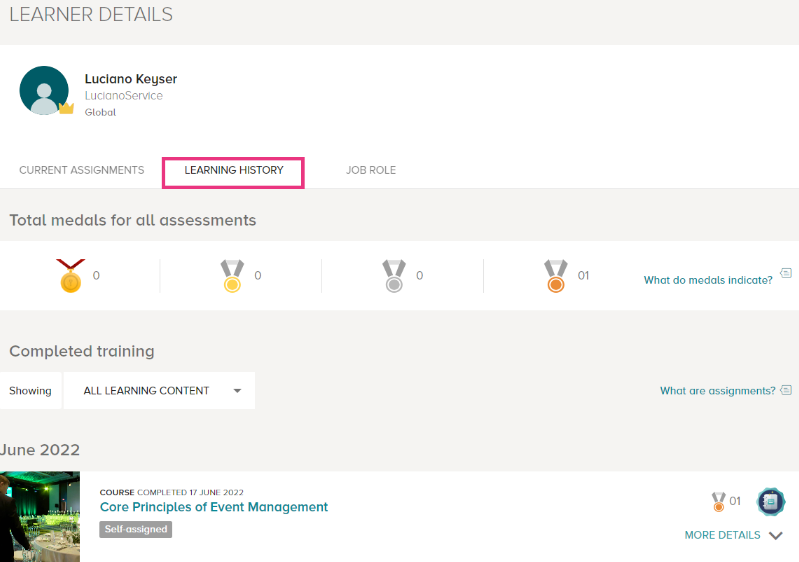The height and width of the screenshot is (562, 799).
Task: Open the What are assignments link
Action: tap(717, 391)
